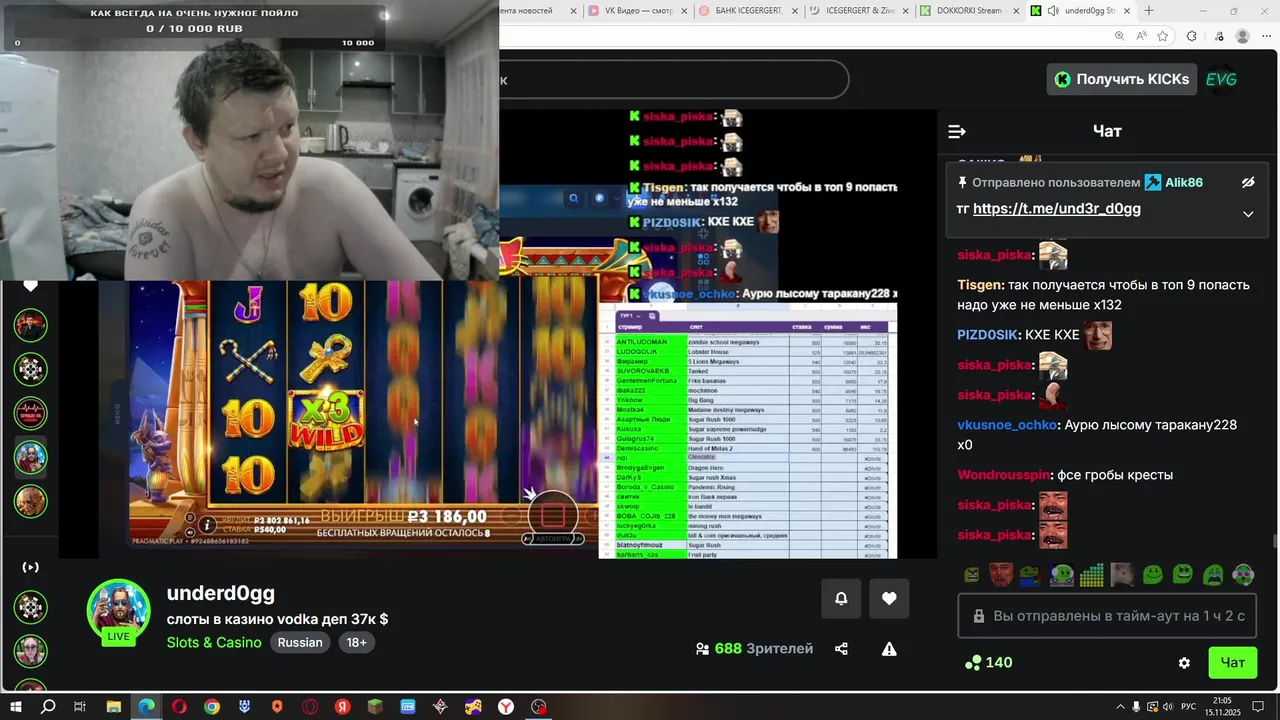The height and width of the screenshot is (720, 1280).
Task: Pick the green DJ alien emote
Action: click(x=1061, y=575)
